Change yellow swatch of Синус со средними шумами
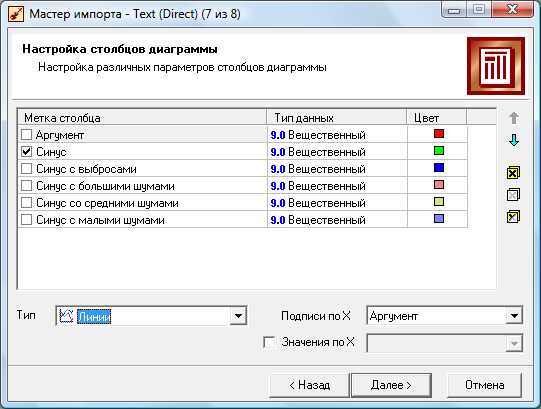 point(439,201)
